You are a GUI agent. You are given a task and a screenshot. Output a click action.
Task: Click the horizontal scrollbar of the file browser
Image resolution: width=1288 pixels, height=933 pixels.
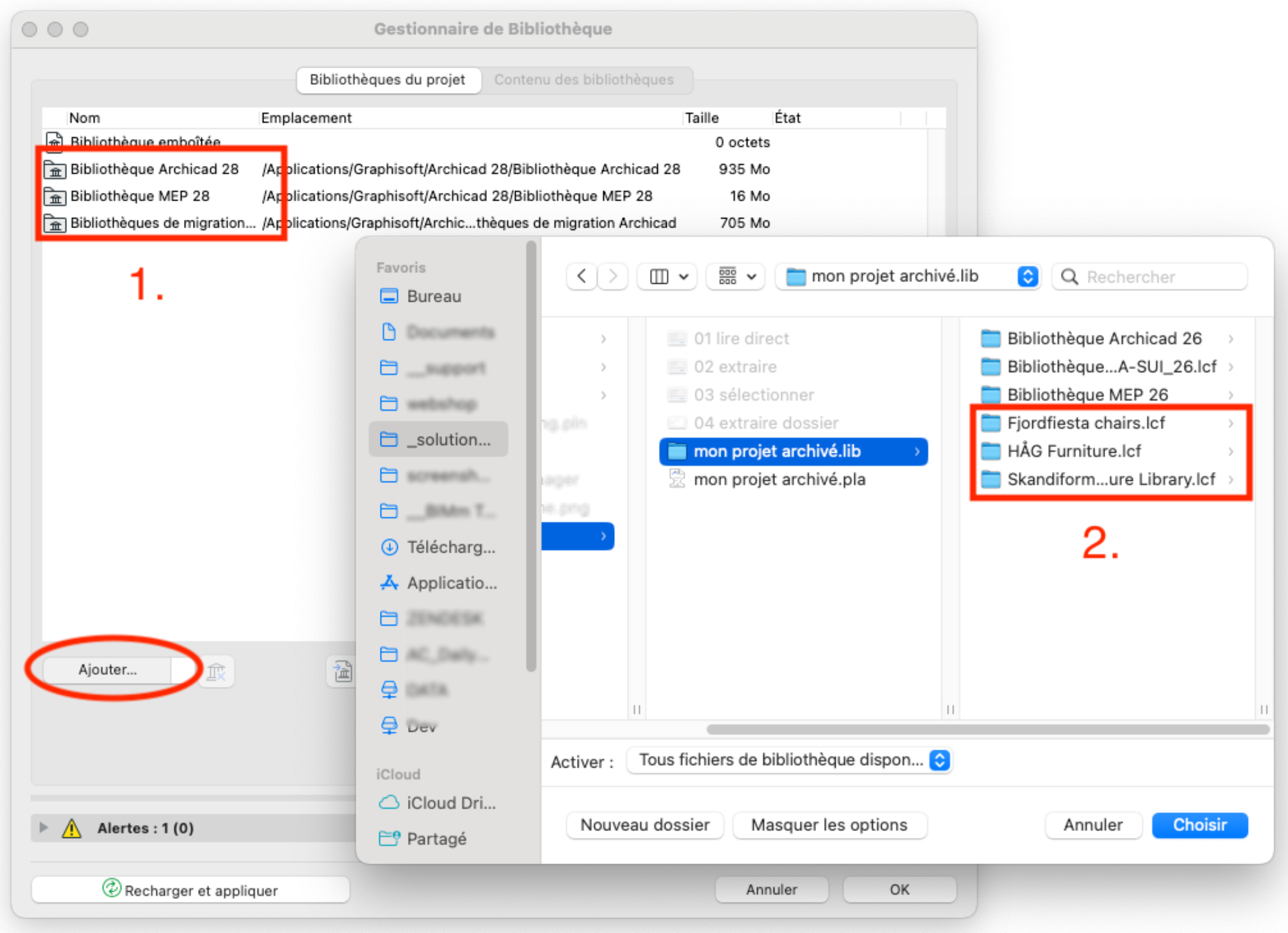[988, 729]
